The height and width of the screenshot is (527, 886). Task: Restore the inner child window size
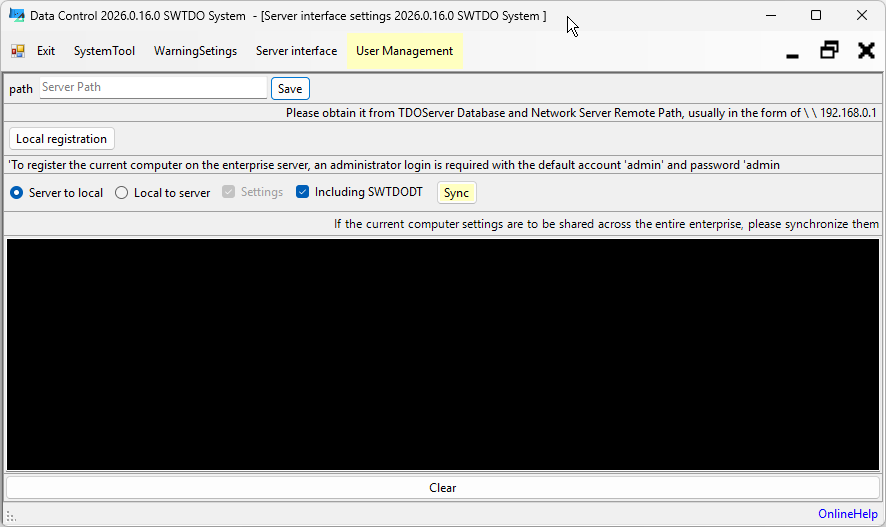coord(829,50)
